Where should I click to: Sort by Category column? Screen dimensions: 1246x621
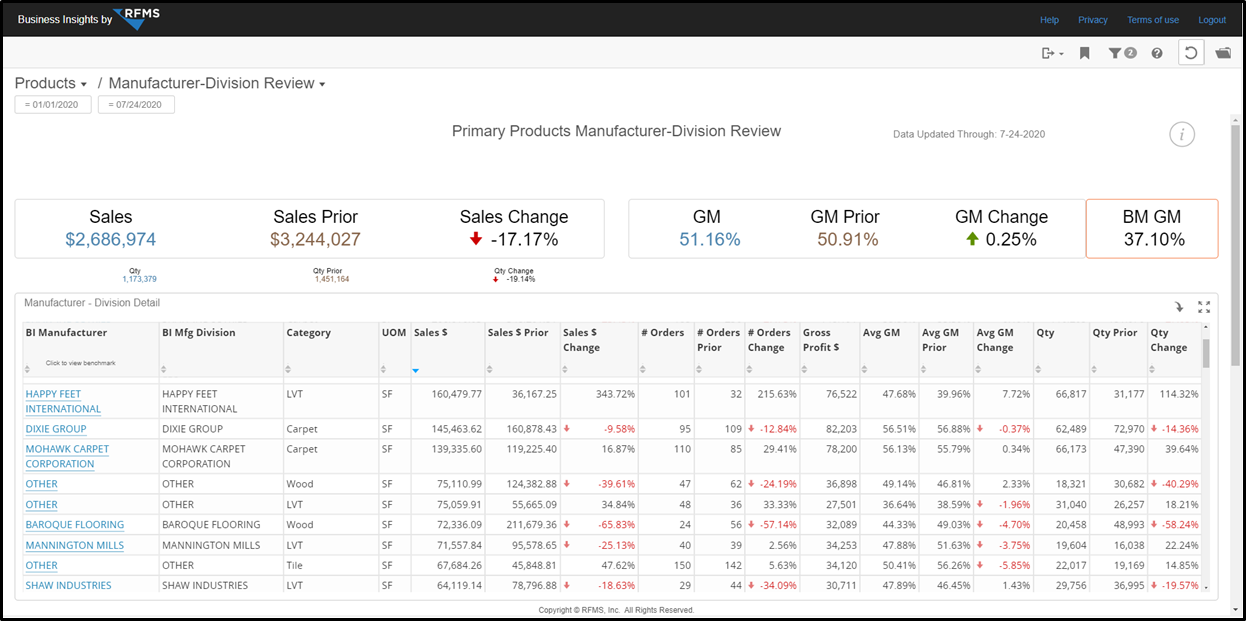click(x=289, y=370)
